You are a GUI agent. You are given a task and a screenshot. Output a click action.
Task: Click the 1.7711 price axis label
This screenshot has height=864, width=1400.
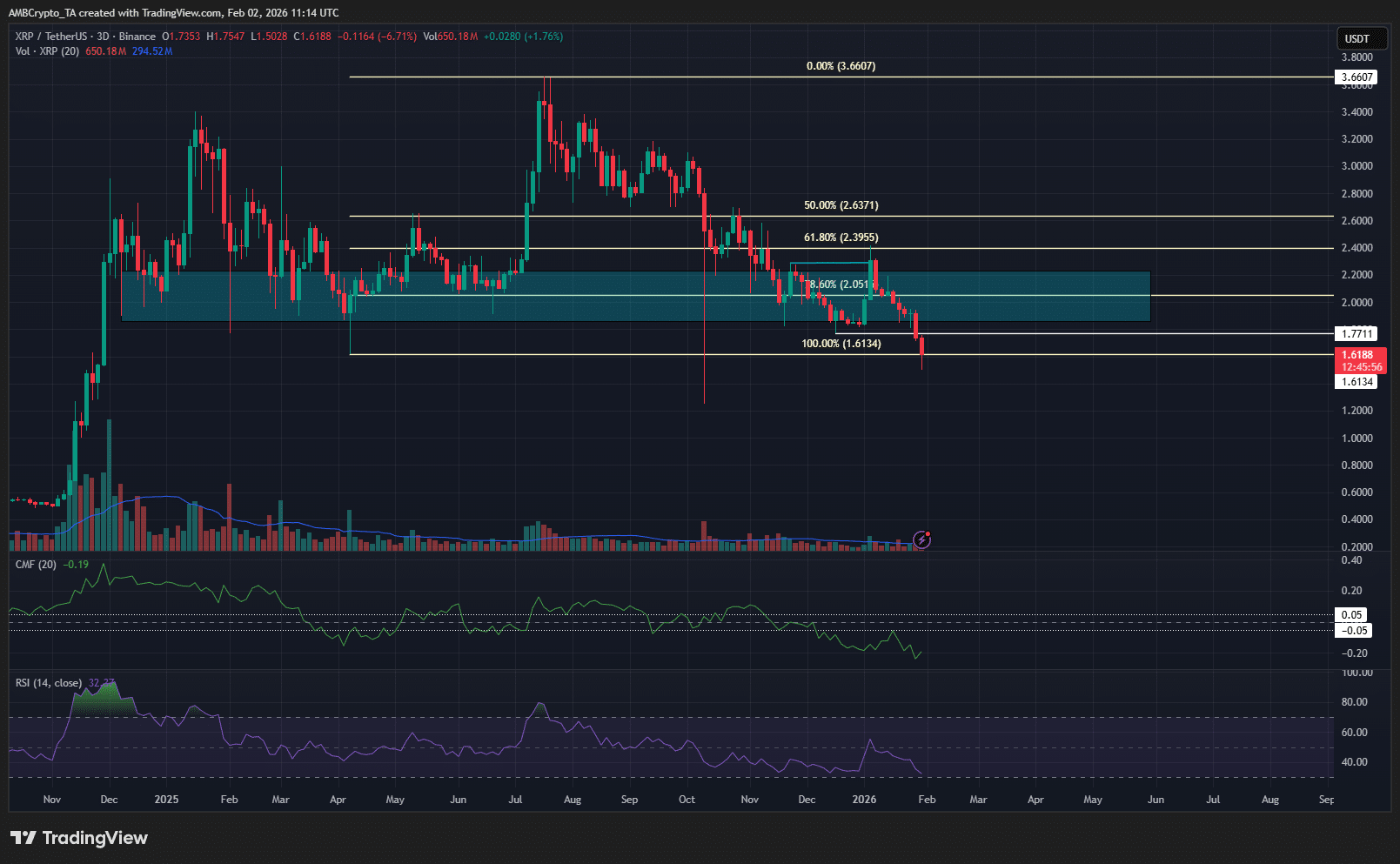coord(1356,334)
